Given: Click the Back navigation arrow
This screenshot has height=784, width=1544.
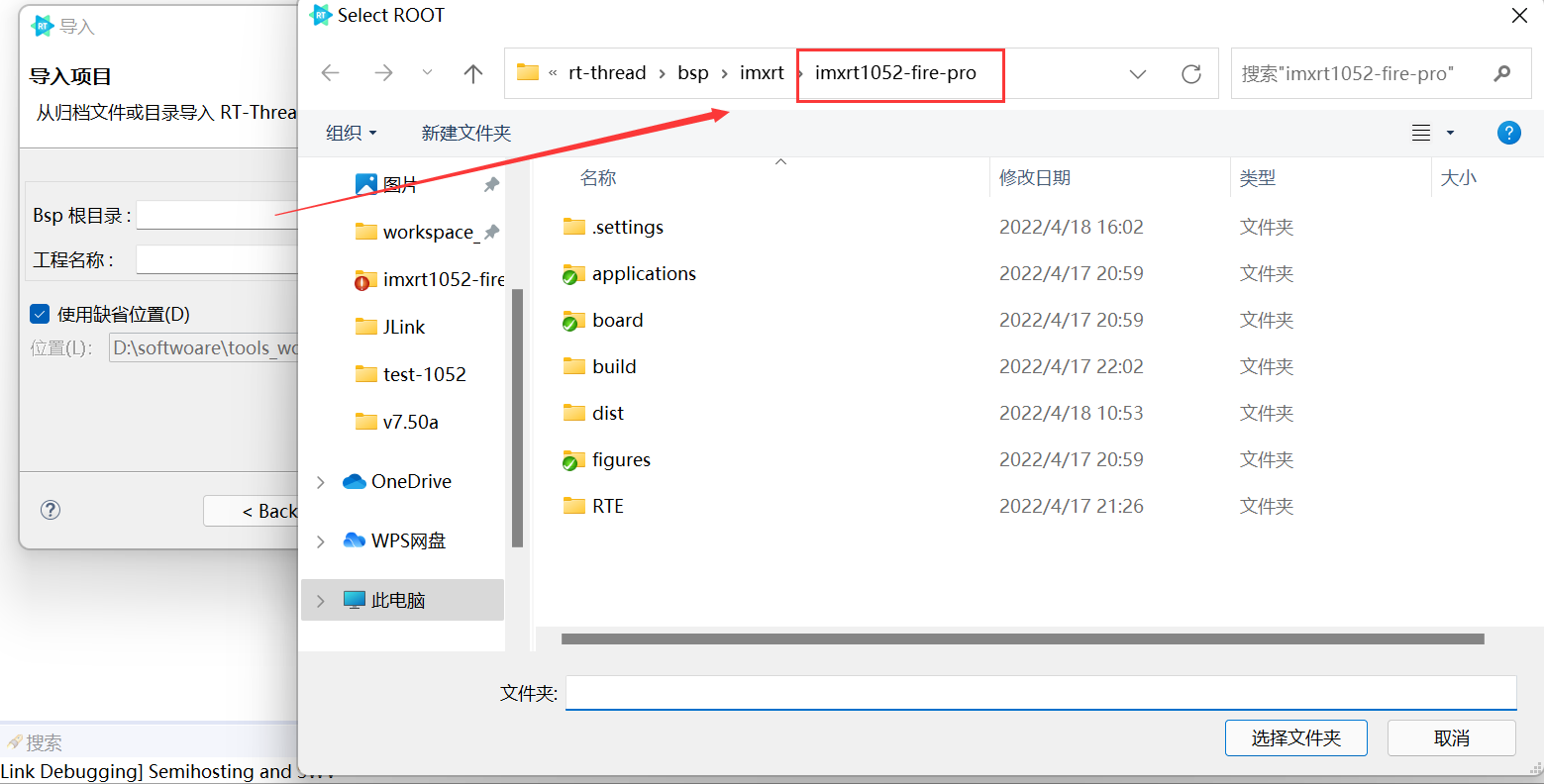Looking at the screenshot, I should (331, 73).
